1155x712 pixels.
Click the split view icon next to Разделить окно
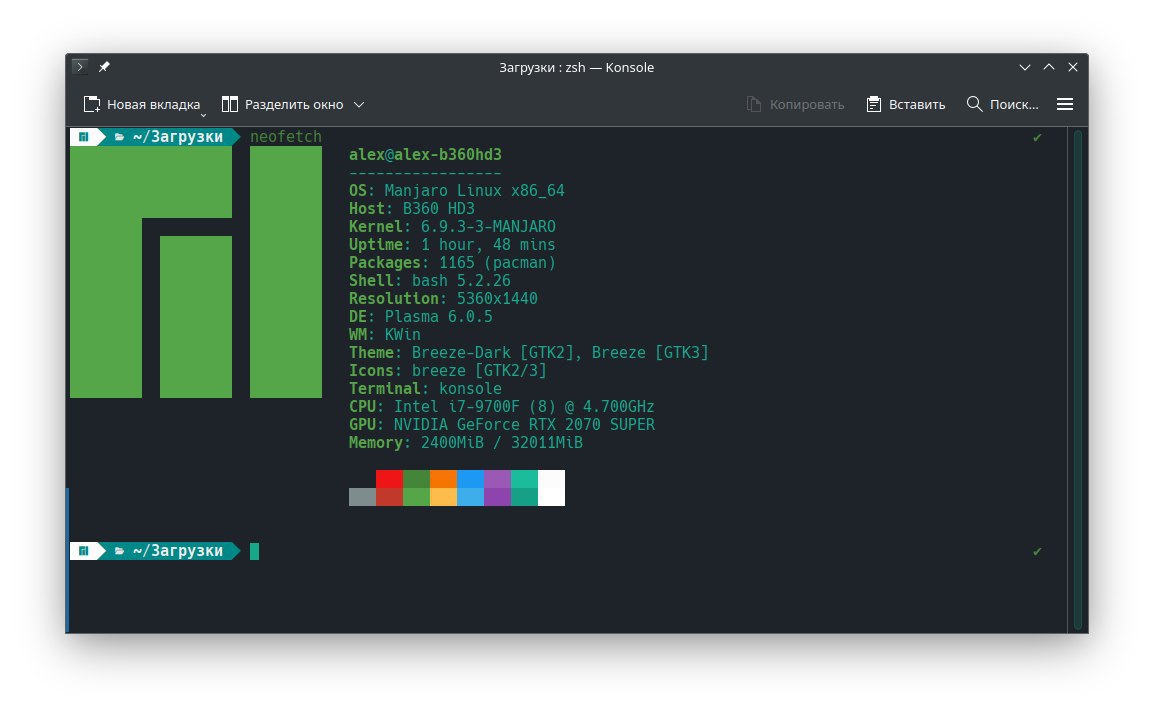coord(230,105)
